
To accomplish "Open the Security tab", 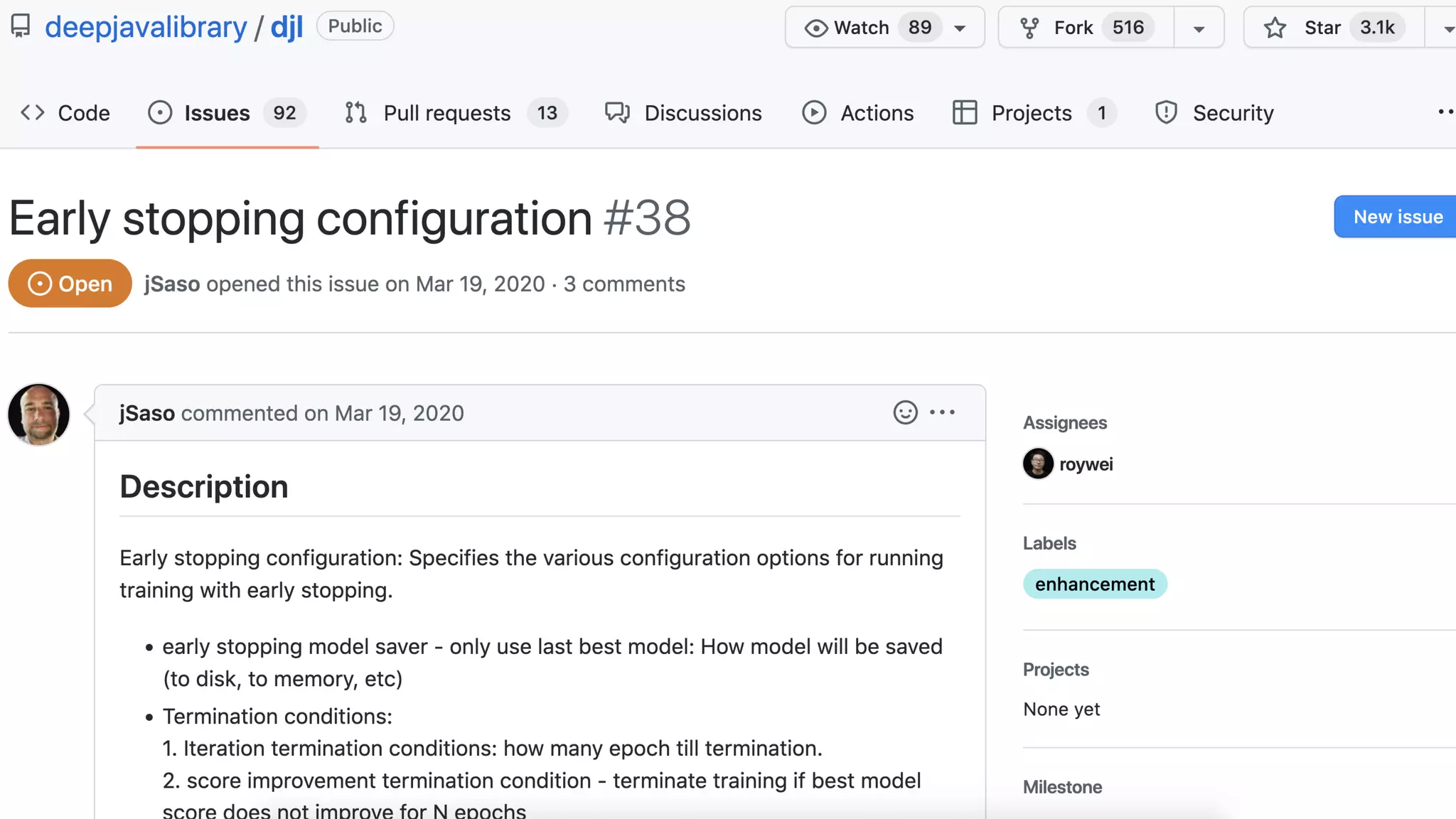I will pyautogui.click(x=1214, y=113).
